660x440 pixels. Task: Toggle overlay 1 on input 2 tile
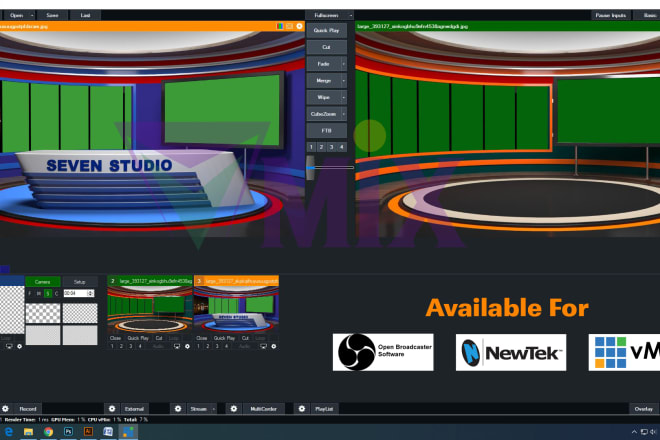[112, 346]
